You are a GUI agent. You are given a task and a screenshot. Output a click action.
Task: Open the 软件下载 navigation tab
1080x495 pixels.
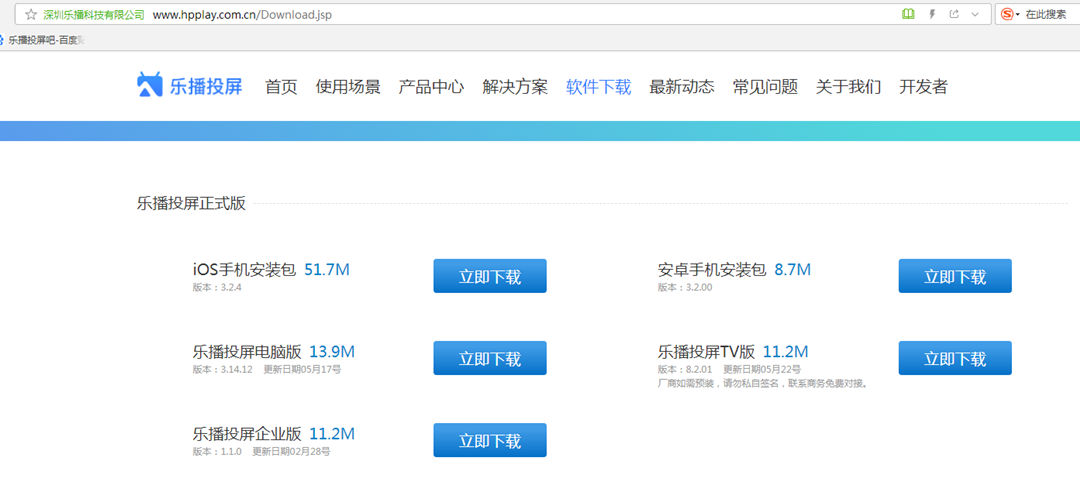[599, 87]
